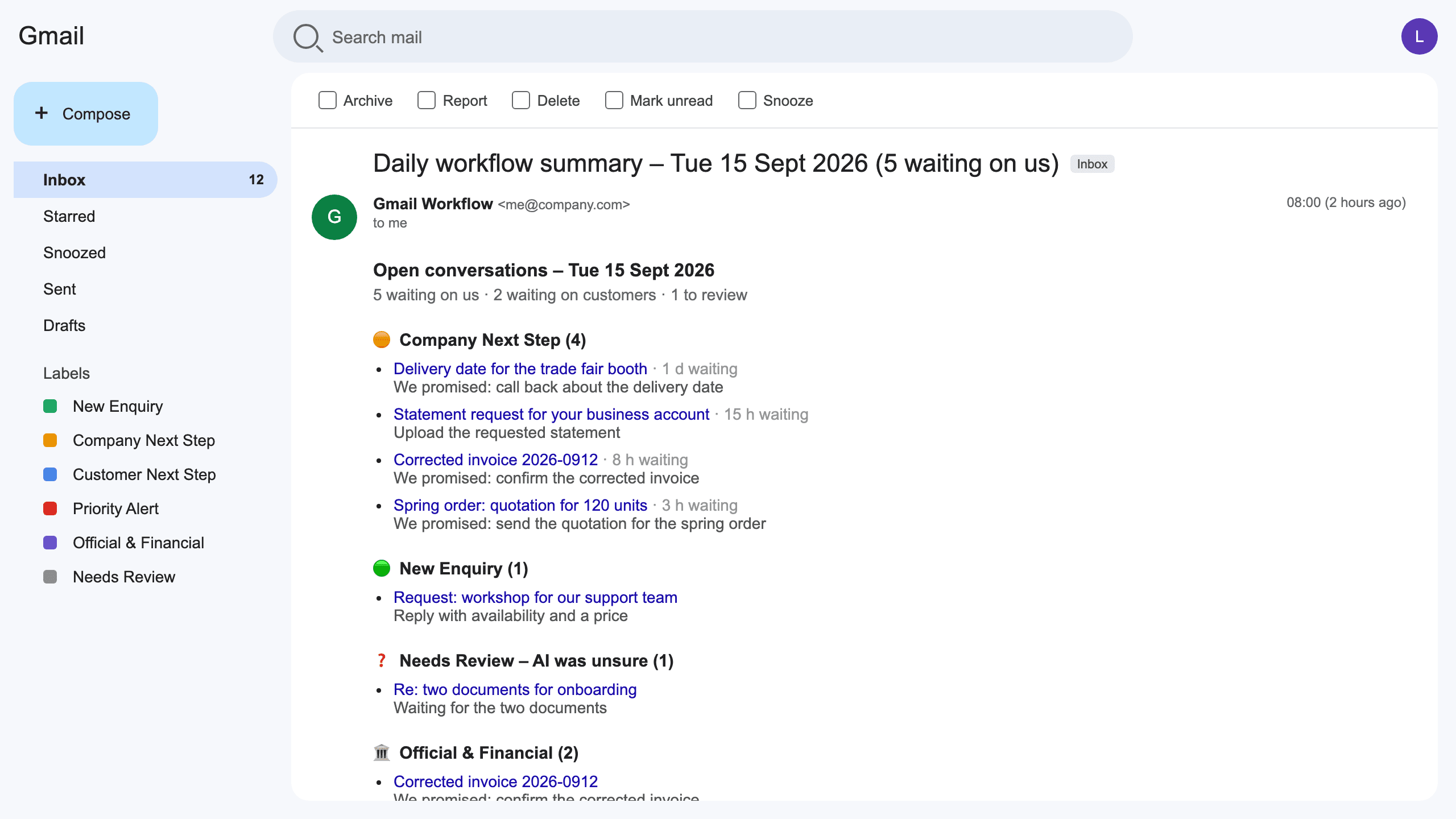Open Spring order: quotation for 120 units link

pos(520,505)
